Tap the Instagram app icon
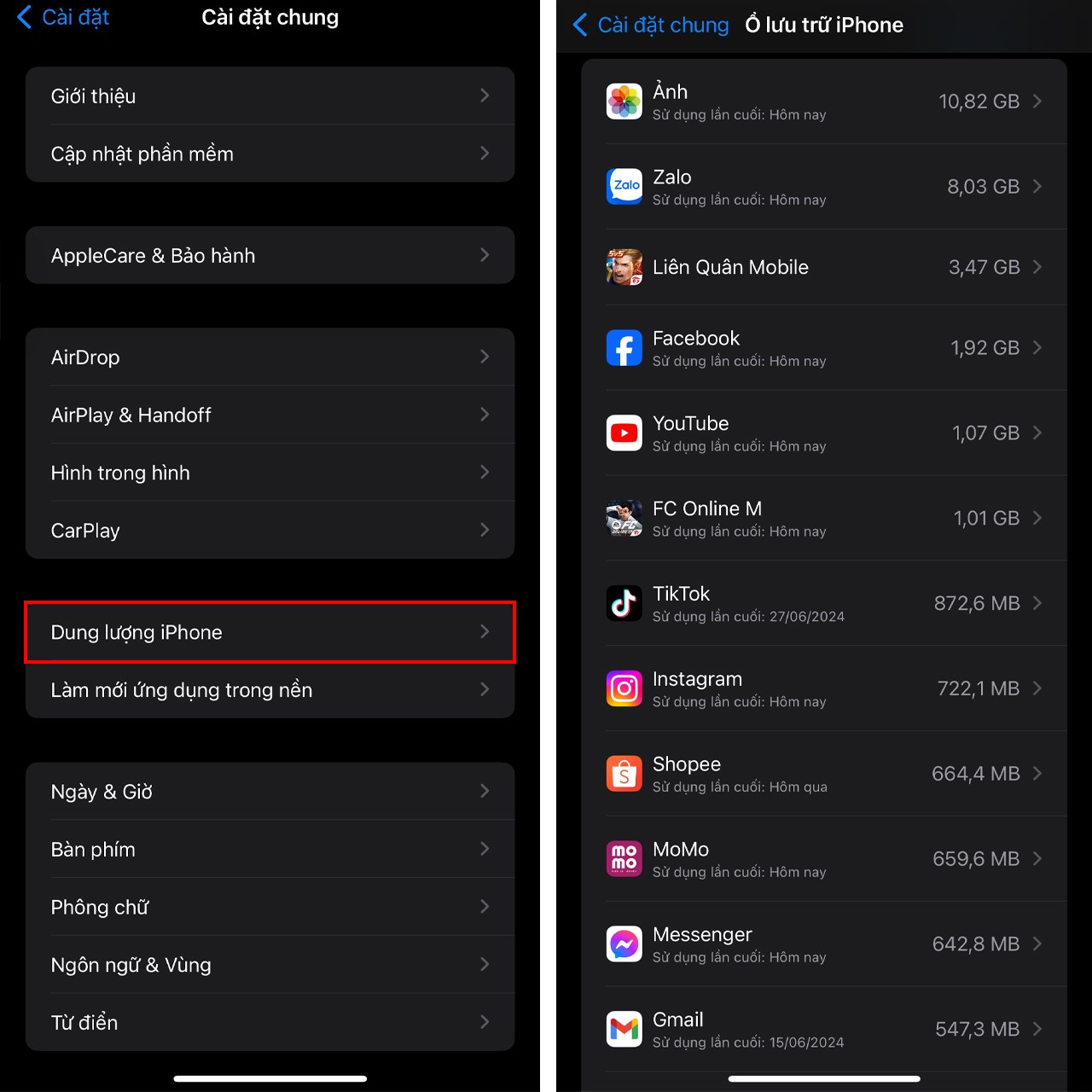 [x=624, y=688]
